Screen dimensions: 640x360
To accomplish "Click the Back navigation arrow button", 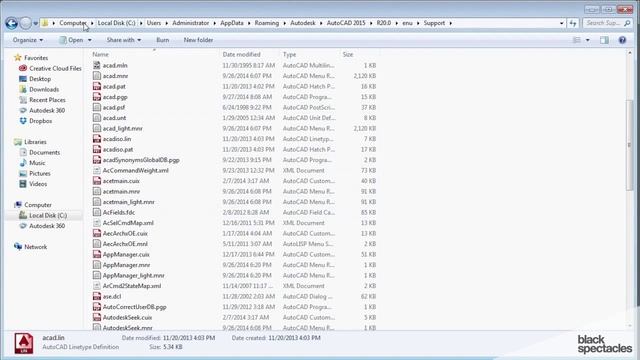I will [x=11, y=23].
